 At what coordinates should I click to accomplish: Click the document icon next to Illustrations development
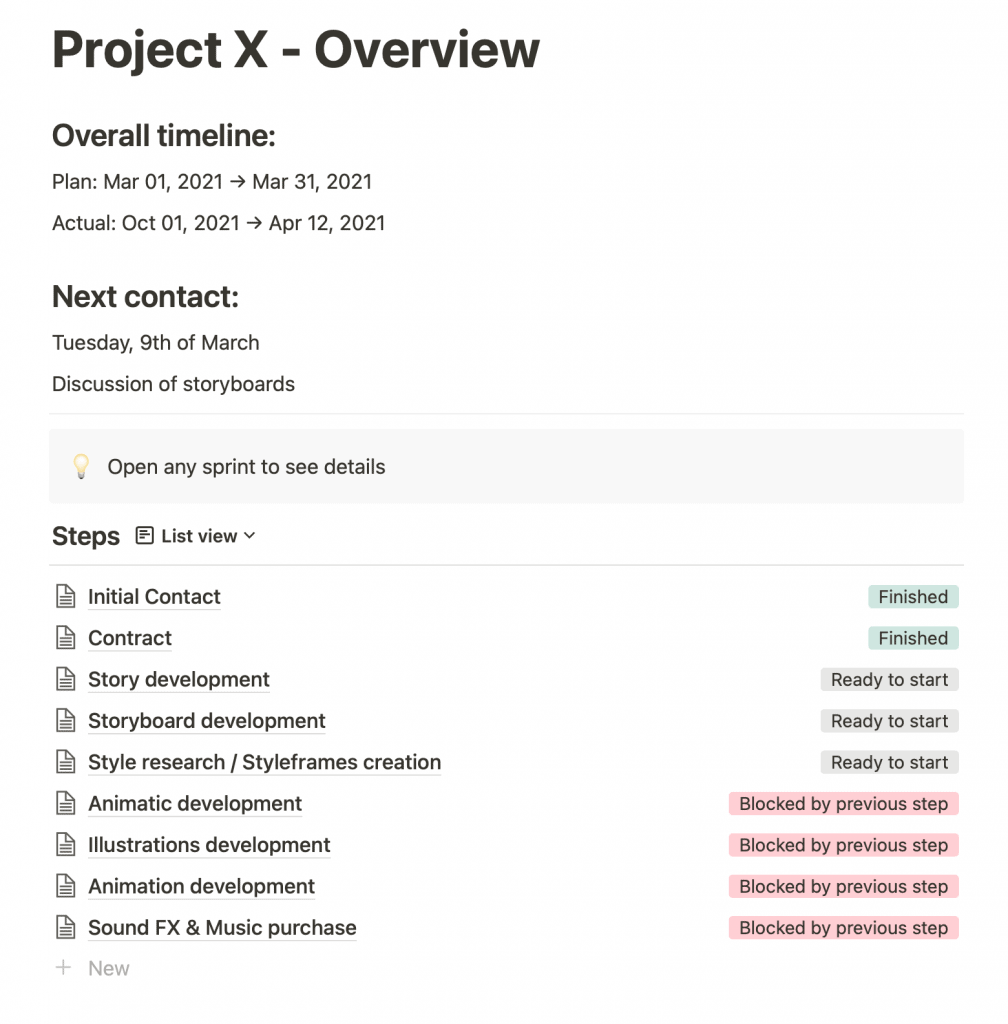[x=65, y=844]
